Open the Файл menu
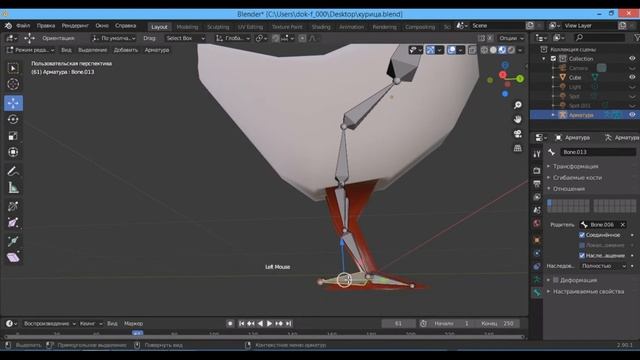 click(23, 26)
